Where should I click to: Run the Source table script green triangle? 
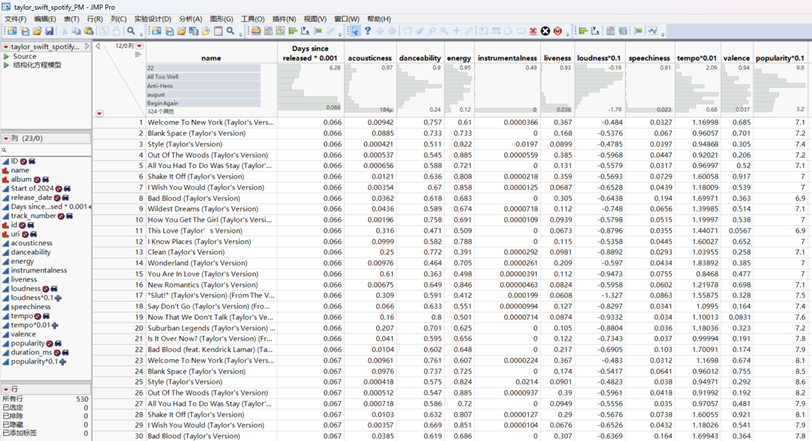6,56
